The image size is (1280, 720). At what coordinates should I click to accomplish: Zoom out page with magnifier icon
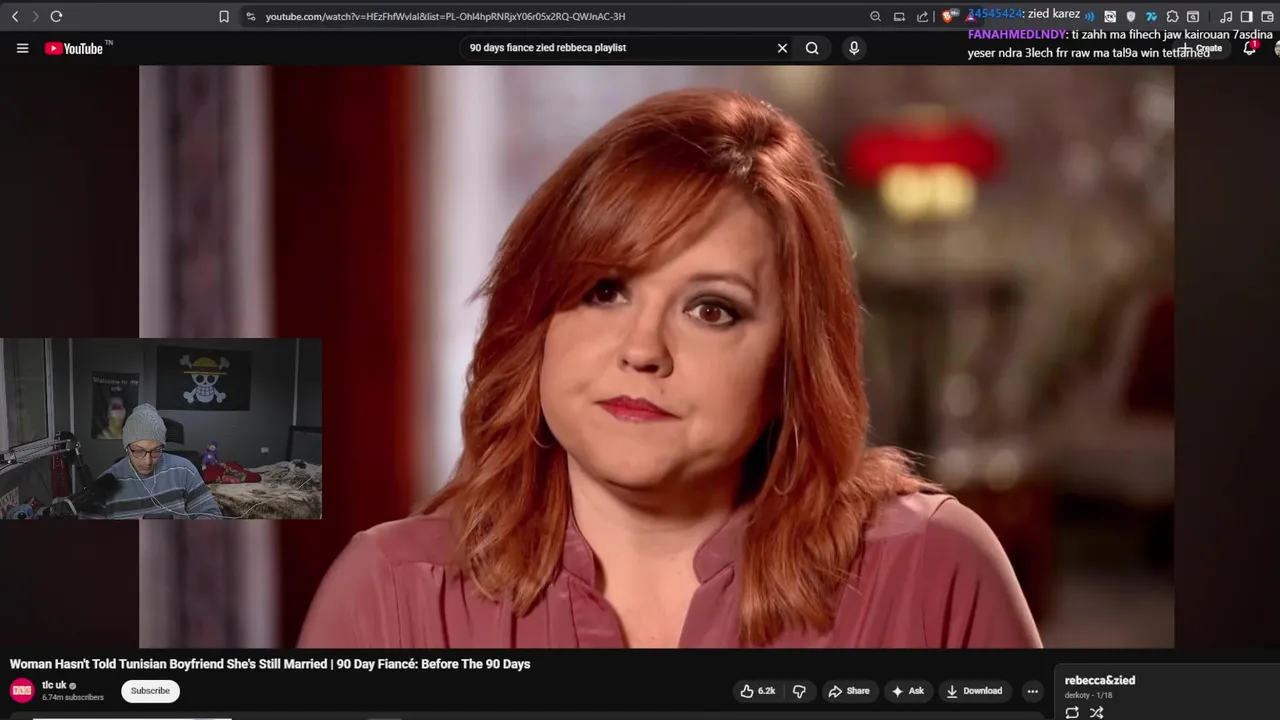click(875, 17)
